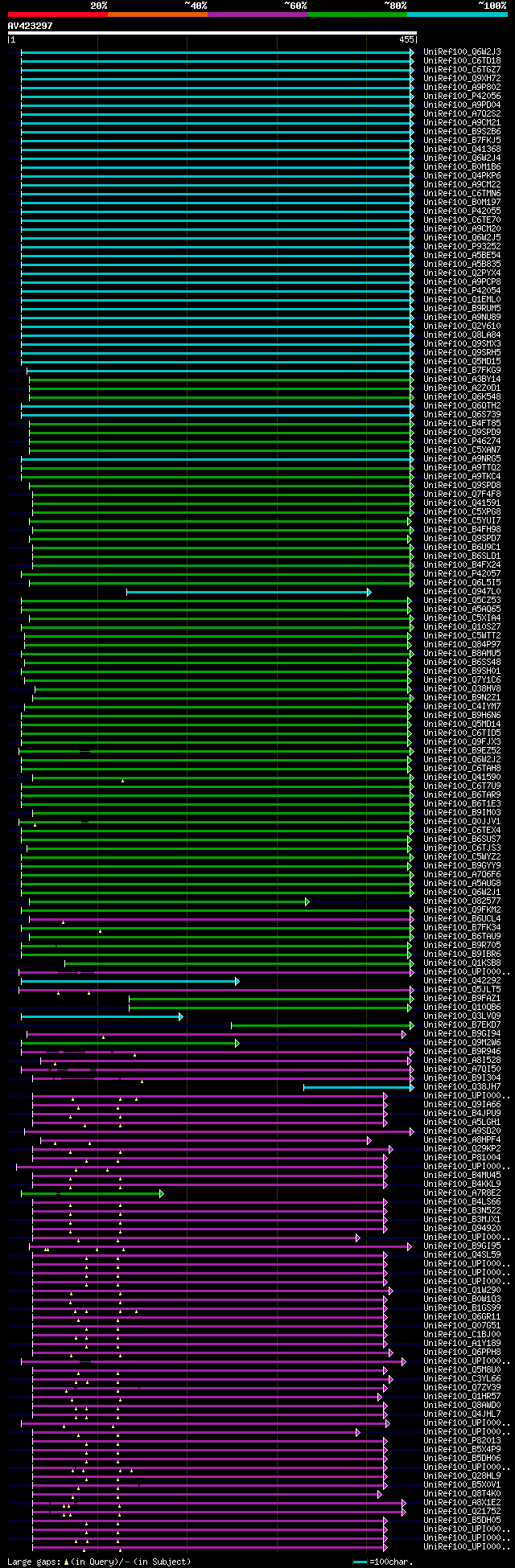The width and height of the screenshot is (515, 1568).
Task: Select label UniRef100_Q38JH7
Action: [462, 1087]
